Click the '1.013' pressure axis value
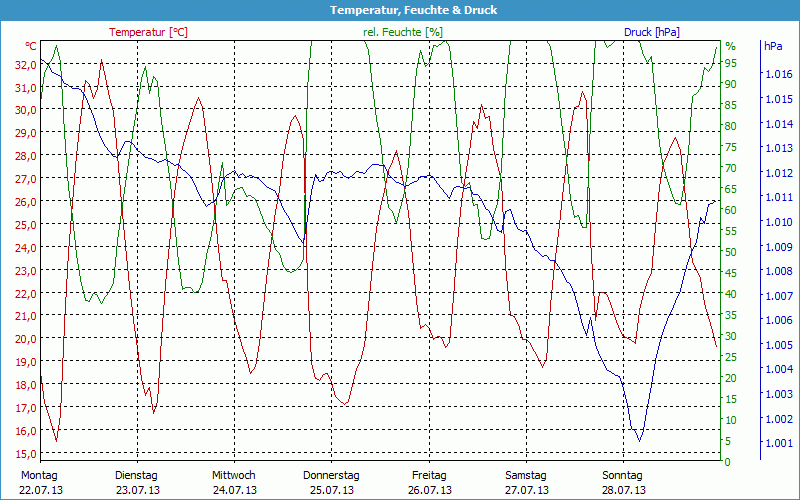Image resolution: width=800 pixels, height=500 pixels. [779, 148]
